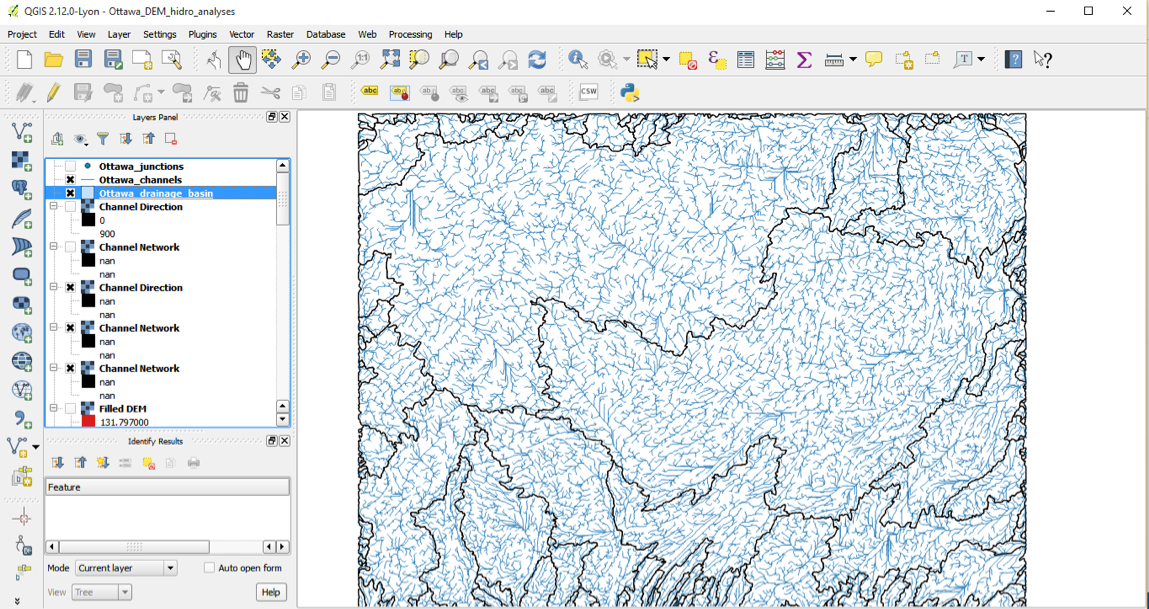Open the Raster menu
This screenshot has width=1149, height=609.
coord(280,34)
